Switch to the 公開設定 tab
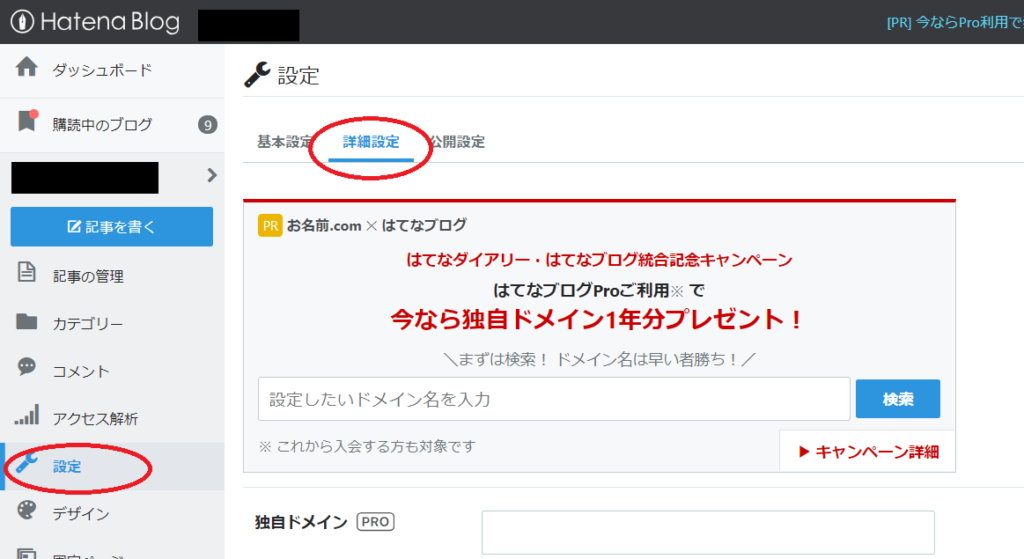The width and height of the screenshot is (1024, 559). tap(457, 142)
